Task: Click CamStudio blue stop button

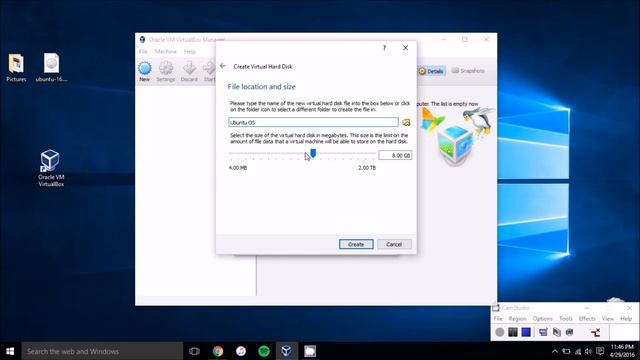Action: pyautogui.click(x=526, y=332)
